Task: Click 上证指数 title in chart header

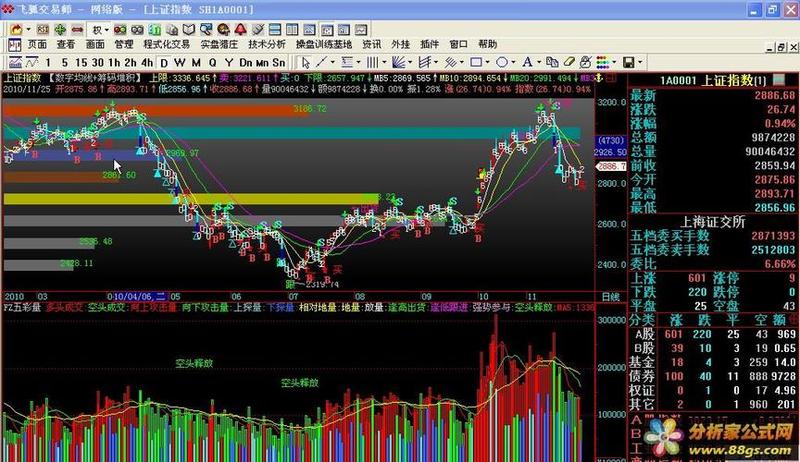Action: coord(22,78)
